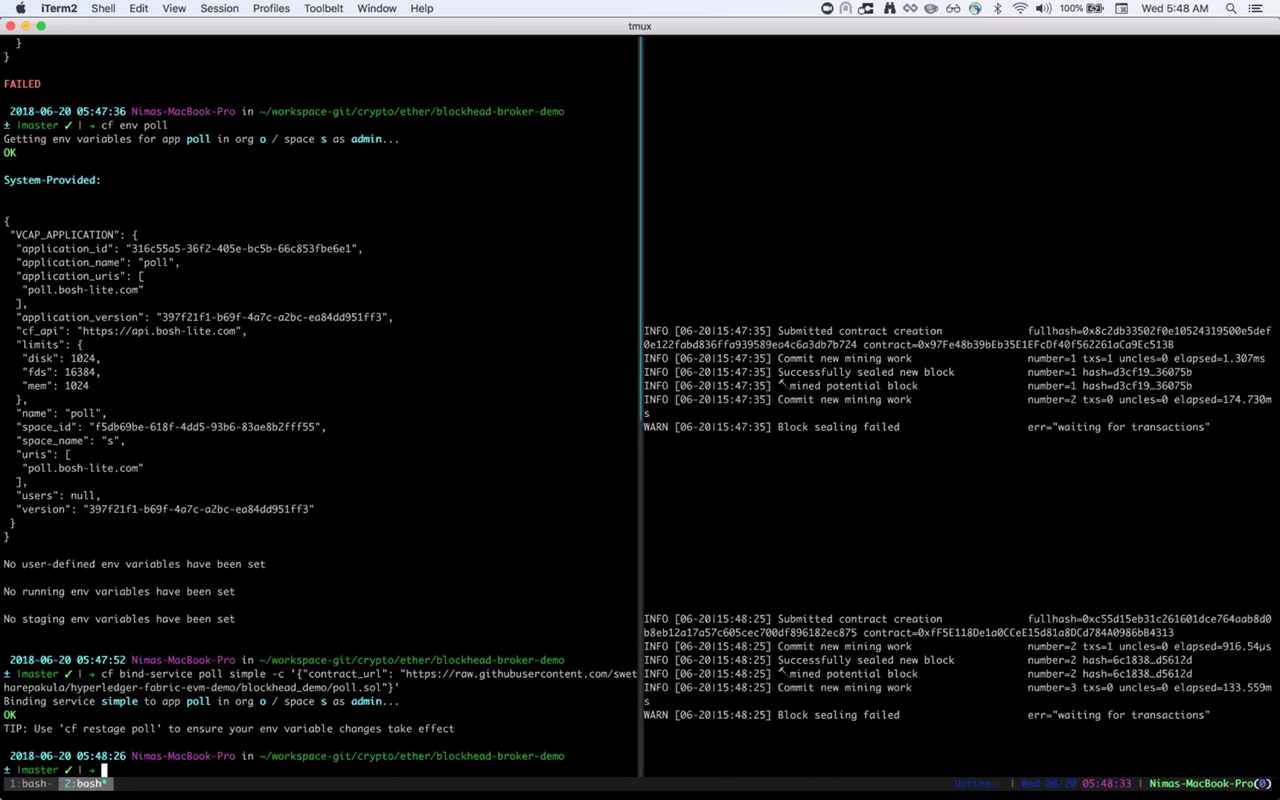Screen dimensions: 1280x800
Task: Click the 05:48:33 time in tmux status bar
Action: pyautogui.click(x=1106, y=784)
